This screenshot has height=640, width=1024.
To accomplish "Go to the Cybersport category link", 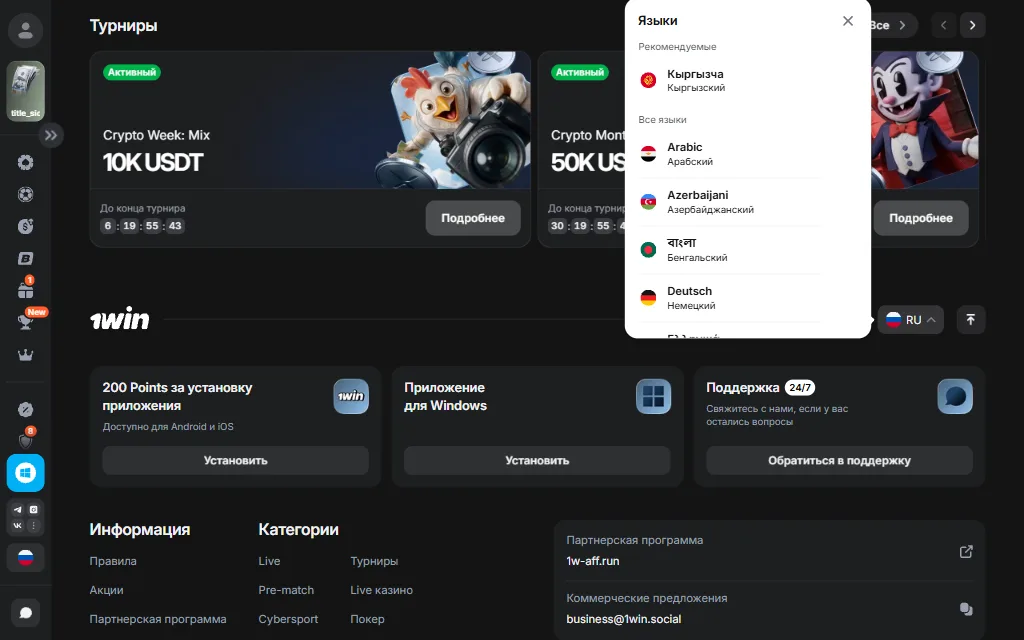I will coord(288,619).
